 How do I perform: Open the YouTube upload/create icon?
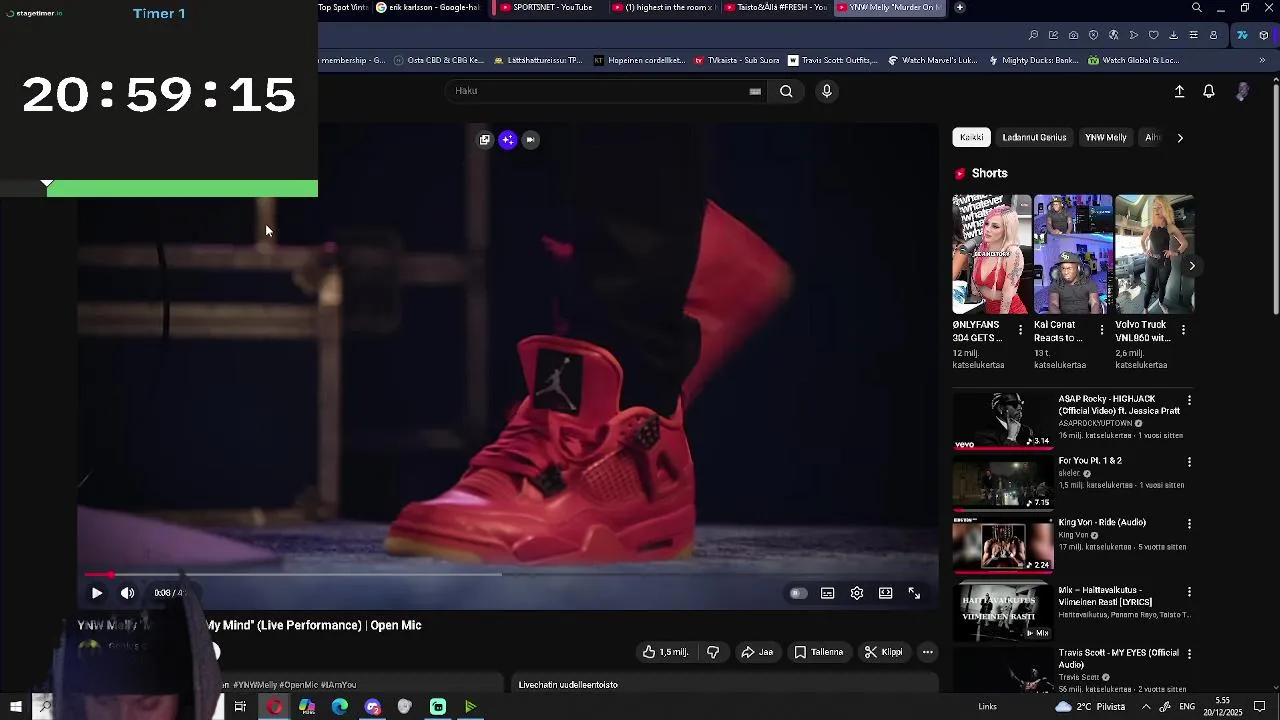point(1179,91)
